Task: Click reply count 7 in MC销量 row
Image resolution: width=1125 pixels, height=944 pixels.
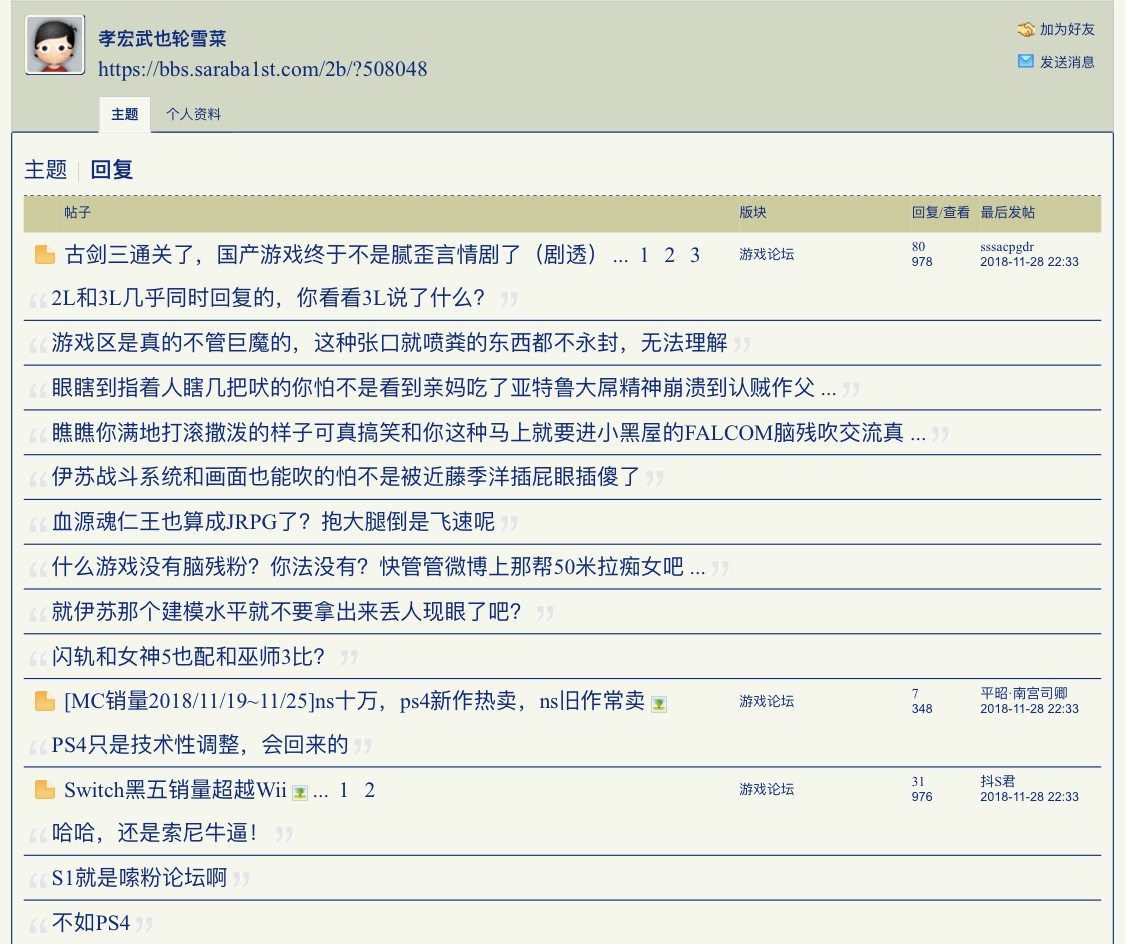Action: tap(915, 694)
